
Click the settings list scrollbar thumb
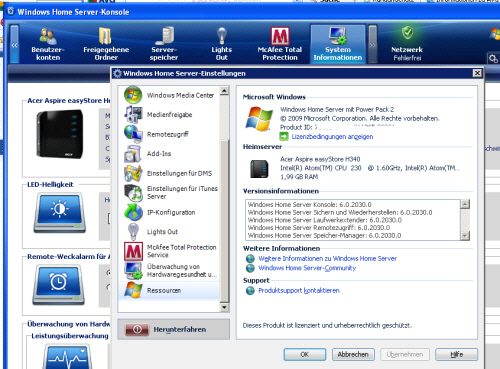(x=224, y=221)
